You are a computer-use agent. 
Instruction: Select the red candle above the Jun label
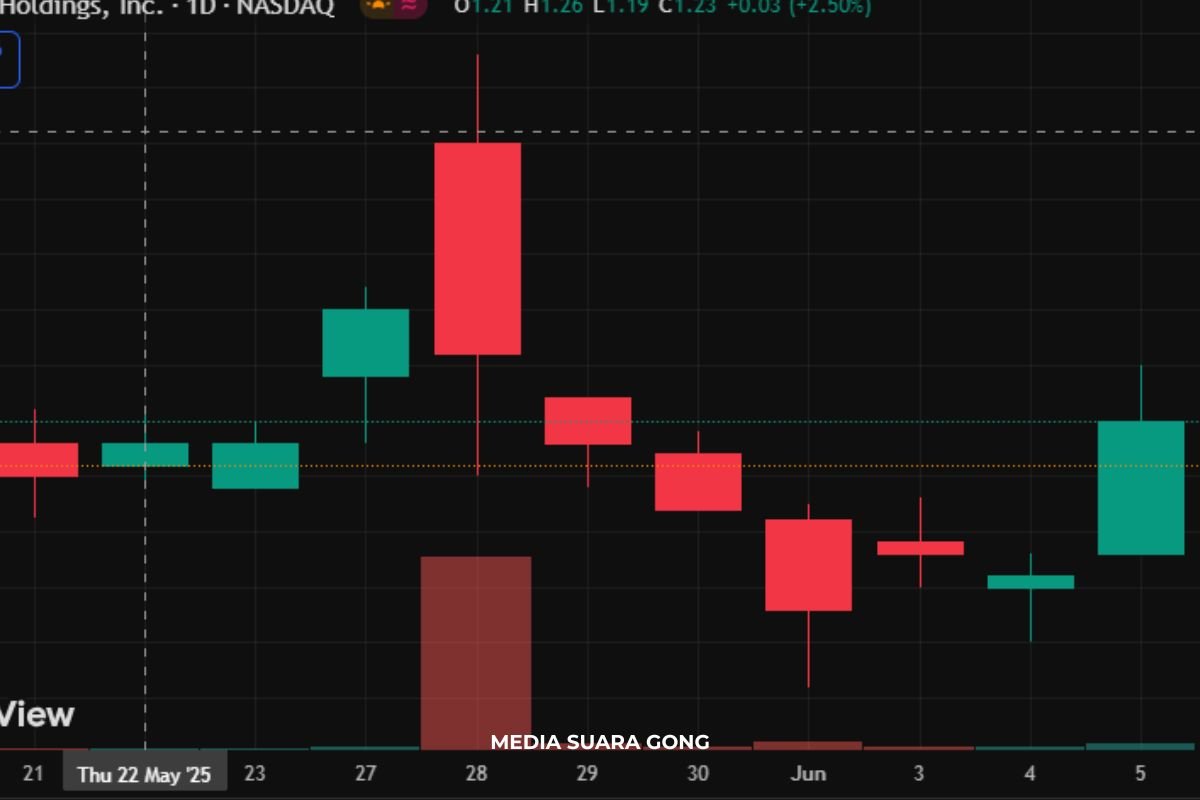(x=808, y=564)
